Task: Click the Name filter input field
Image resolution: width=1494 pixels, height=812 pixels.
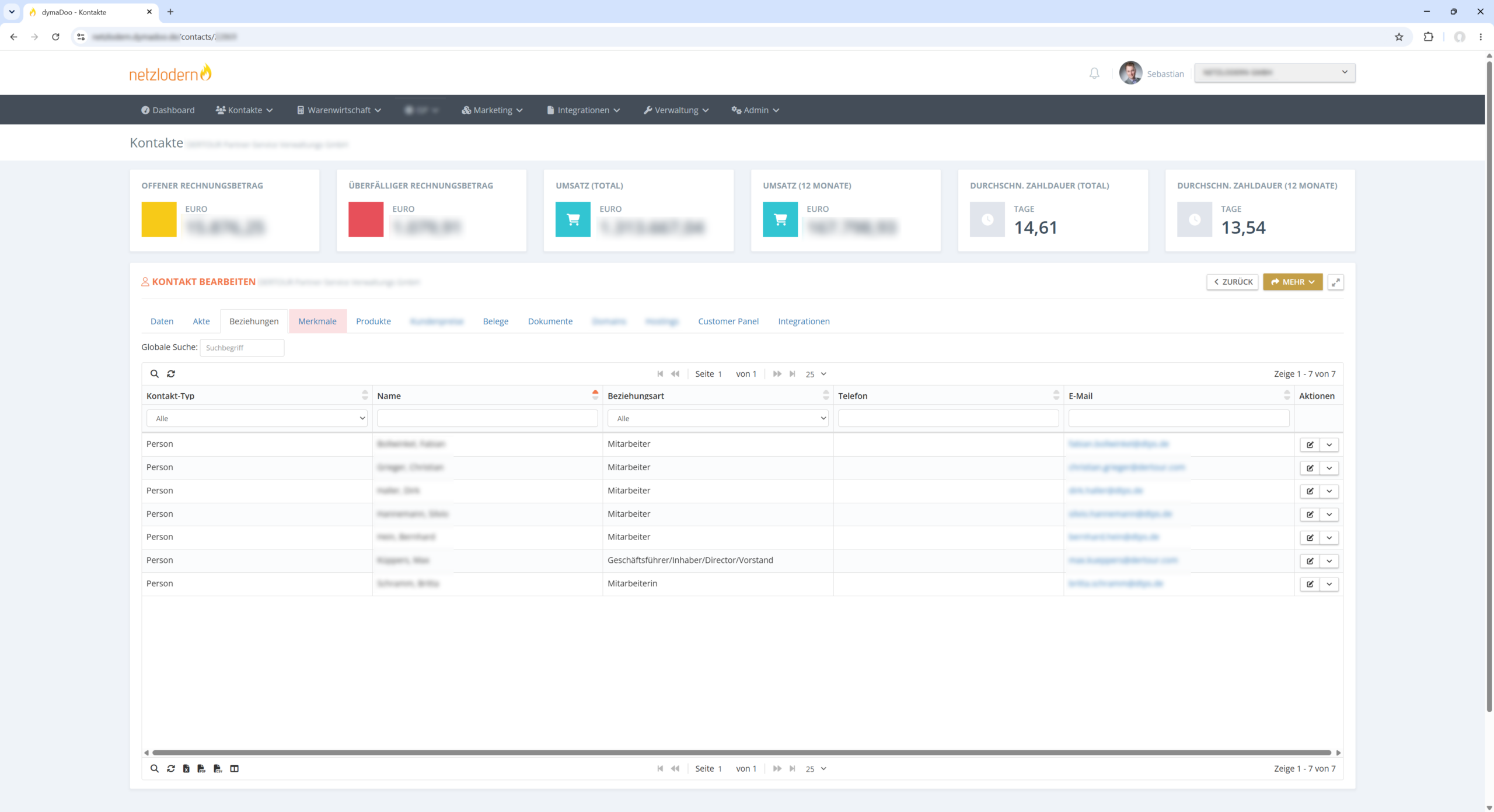Action: 487,419
